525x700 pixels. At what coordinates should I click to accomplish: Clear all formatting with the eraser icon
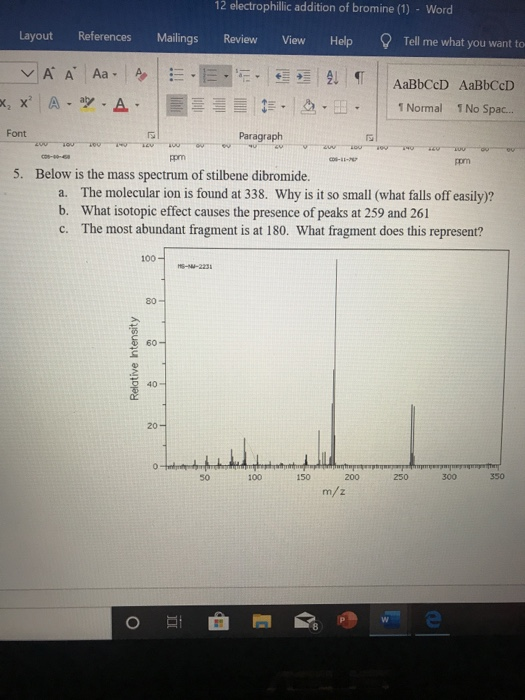click(x=141, y=74)
